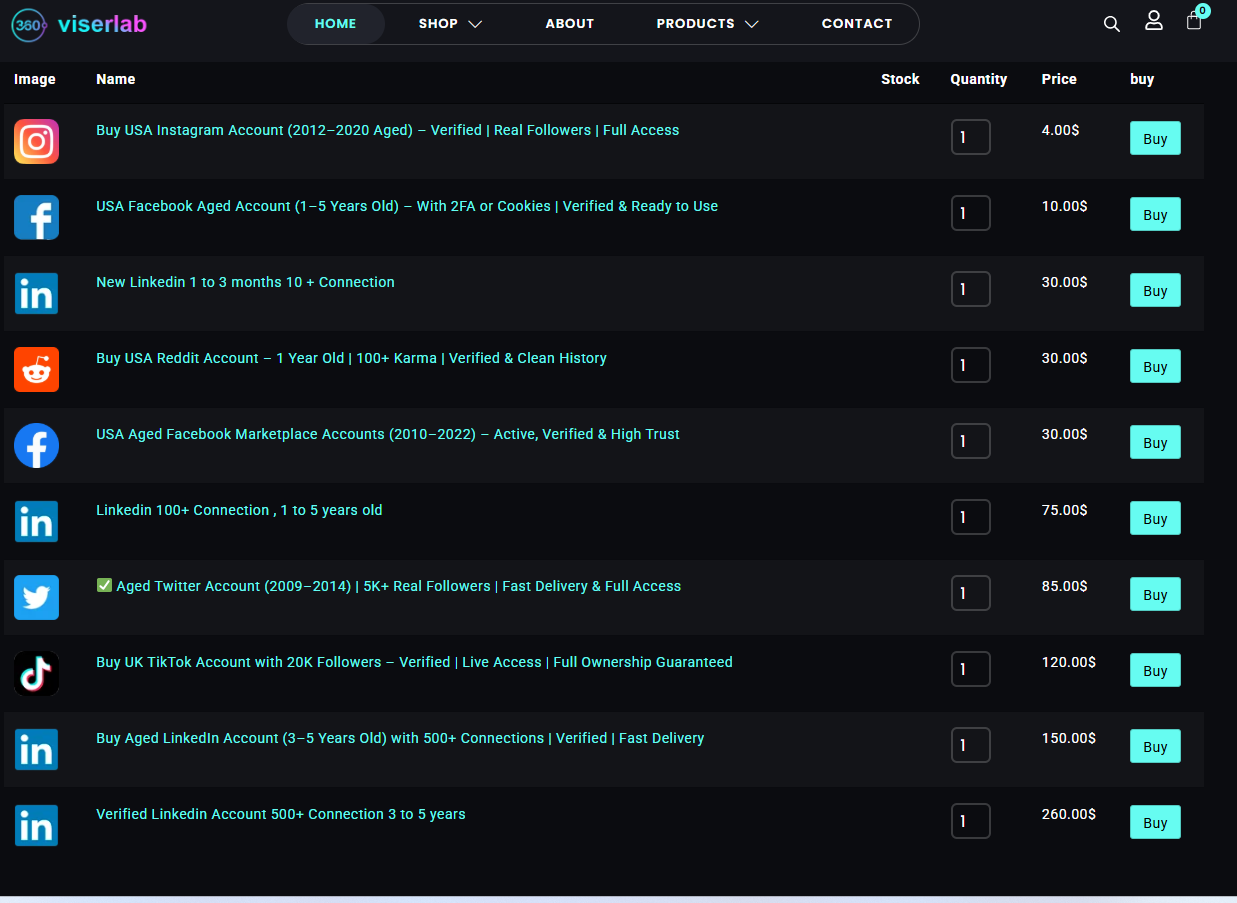Focus quantity field for TikTok account
The width and height of the screenshot is (1237, 903).
pos(971,669)
